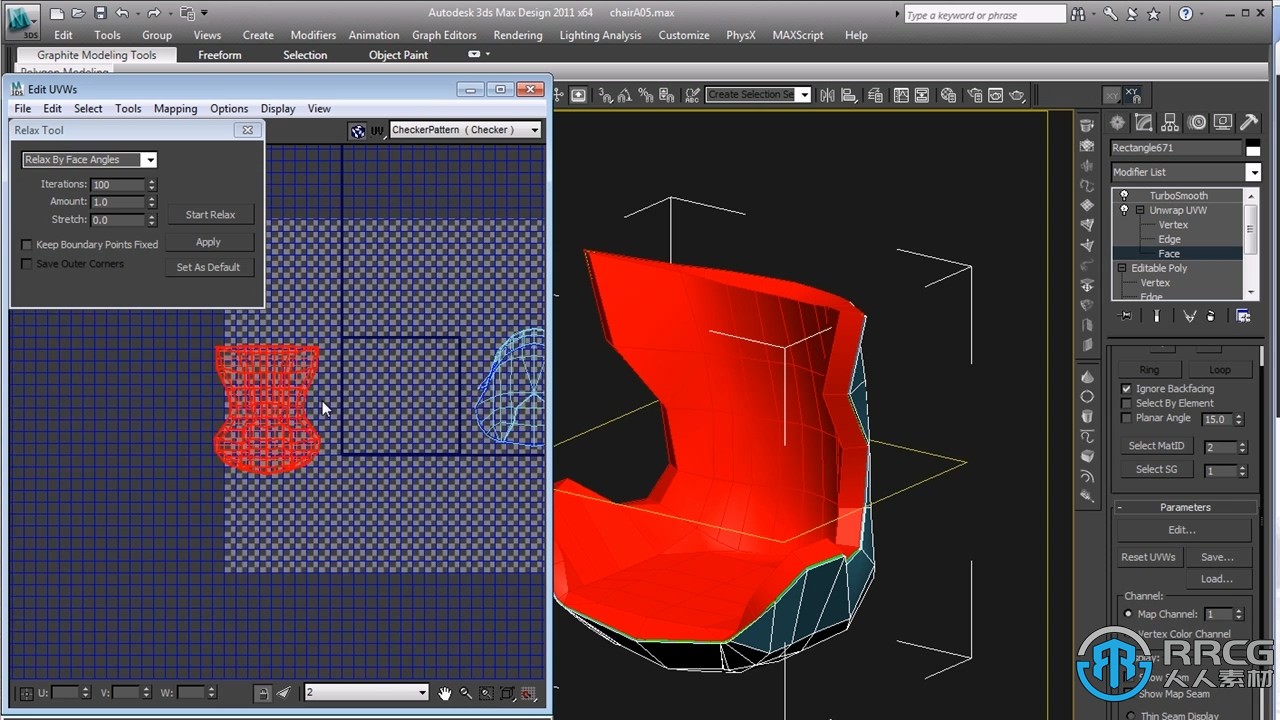Open the Material Editor icon in main toolbar
Screen dimensions: 1280x720
947,95
